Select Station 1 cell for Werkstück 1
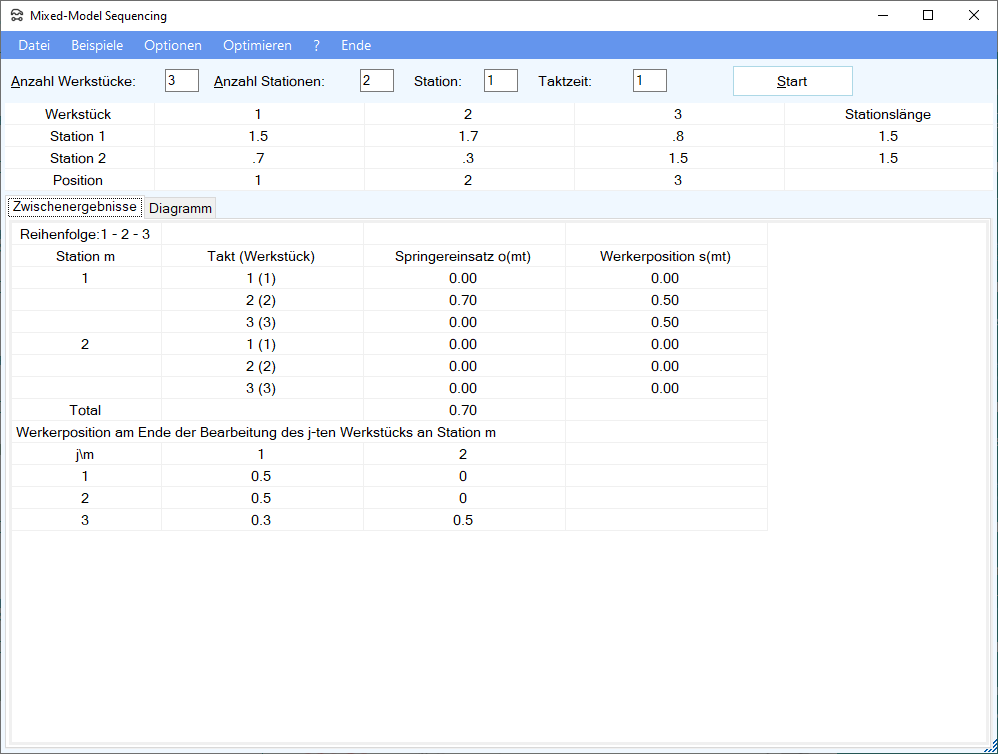Screen dimensions: 998x754 click(x=258, y=136)
